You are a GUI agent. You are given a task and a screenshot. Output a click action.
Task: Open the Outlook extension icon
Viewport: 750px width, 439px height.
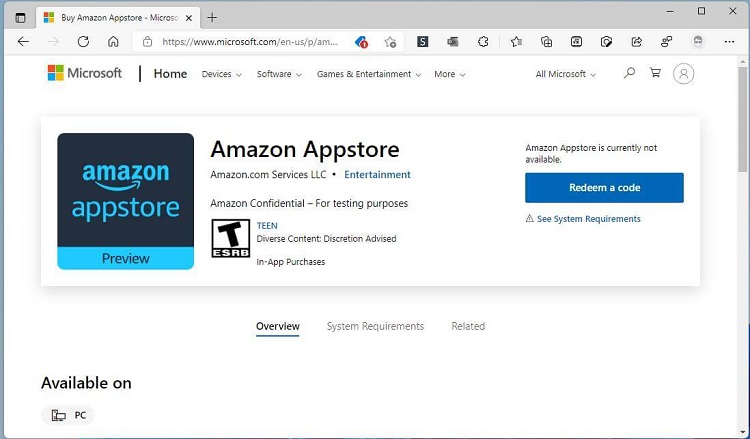(452, 42)
